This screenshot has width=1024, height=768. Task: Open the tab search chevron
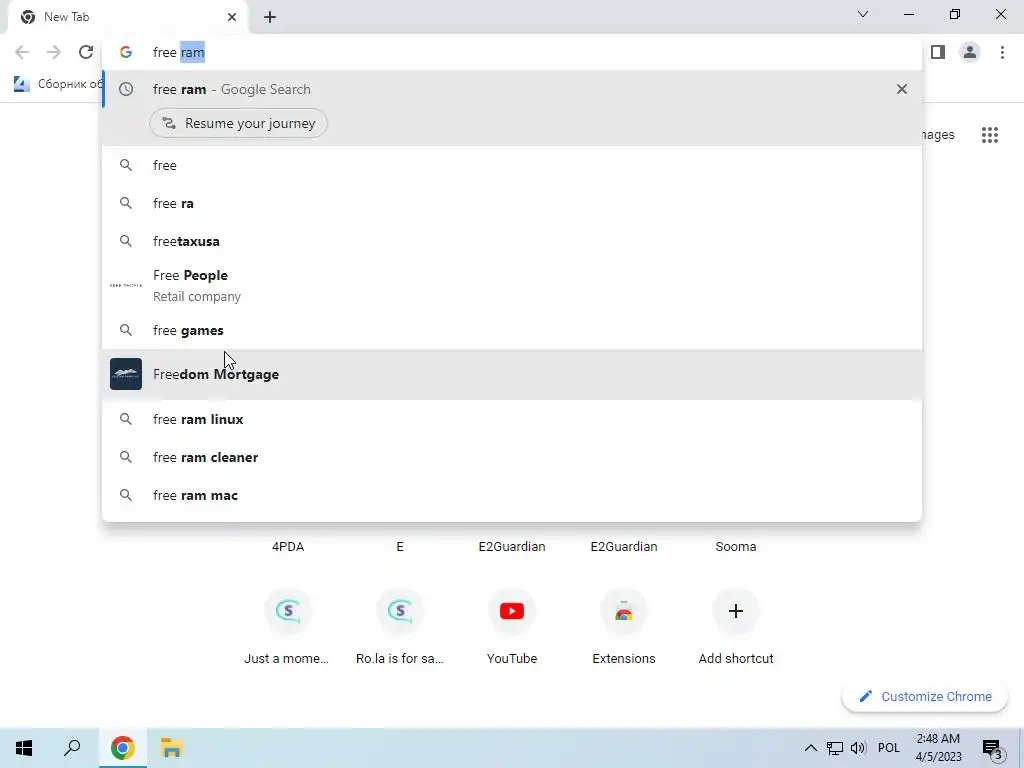pos(863,14)
